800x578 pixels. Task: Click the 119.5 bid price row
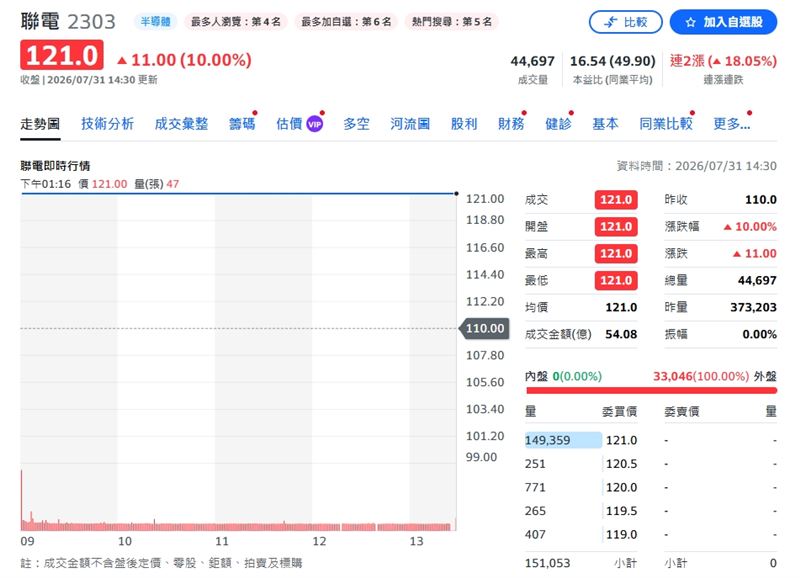581,511
